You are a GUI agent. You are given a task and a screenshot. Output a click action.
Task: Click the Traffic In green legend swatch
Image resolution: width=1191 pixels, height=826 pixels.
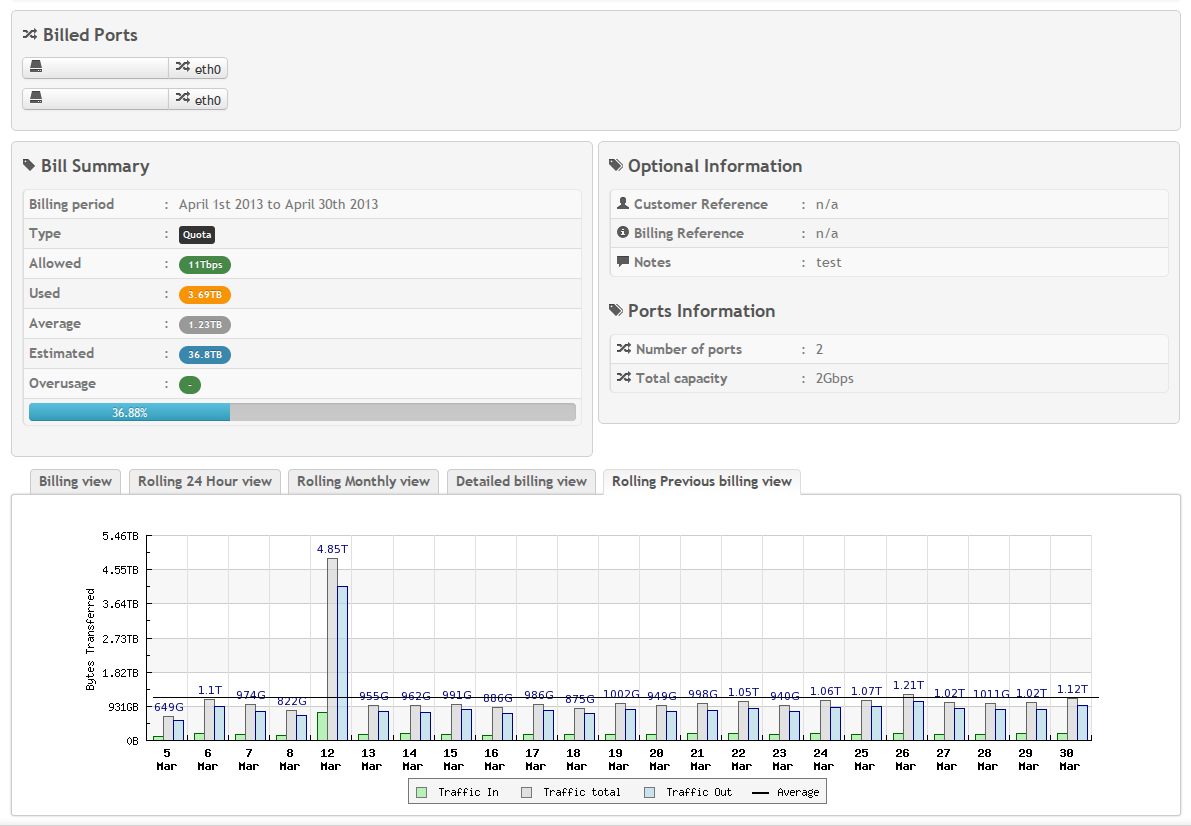(x=421, y=792)
